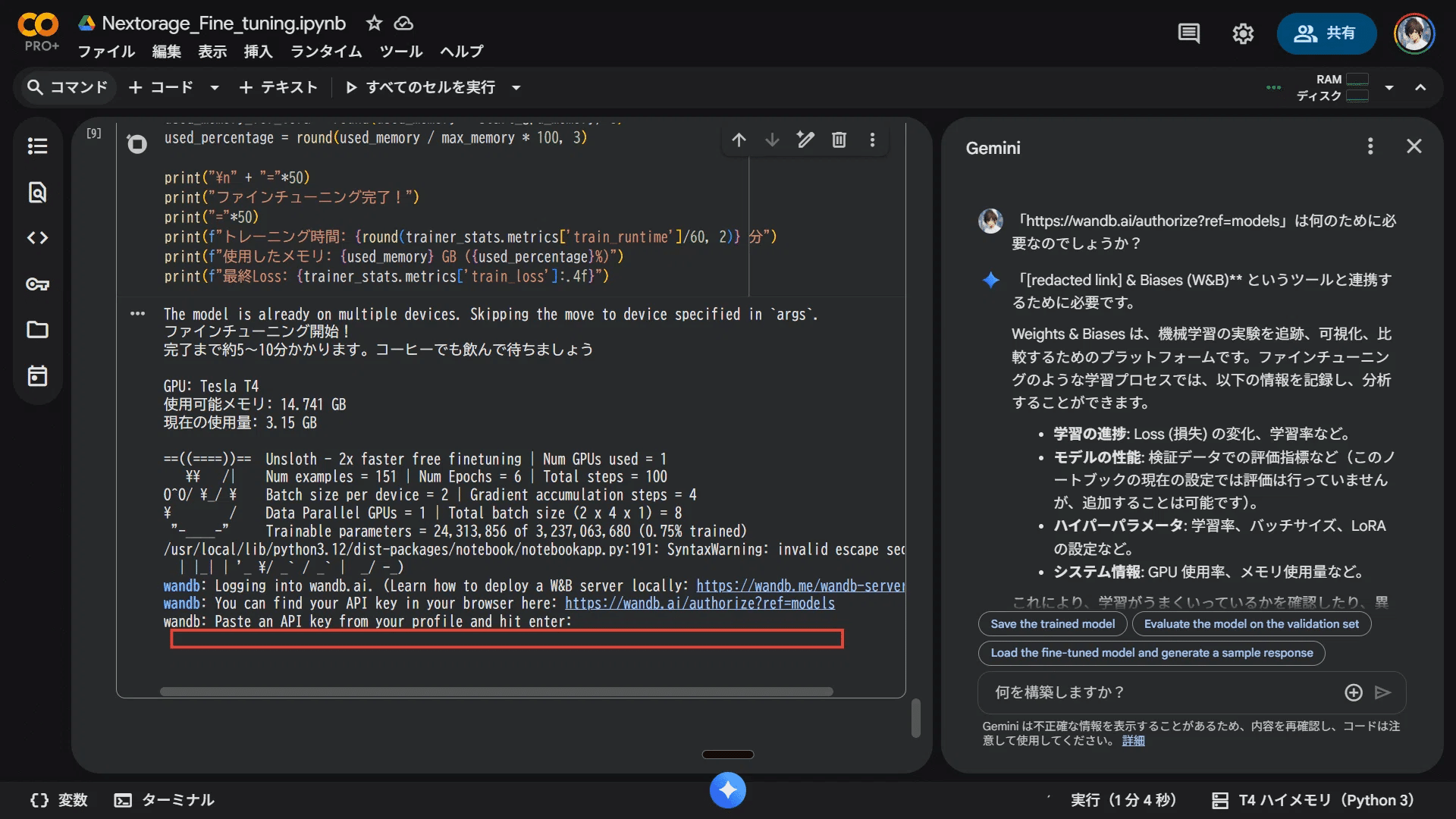Click the Google Drive file icon
This screenshot has height=819, width=1456.
click(86, 24)
